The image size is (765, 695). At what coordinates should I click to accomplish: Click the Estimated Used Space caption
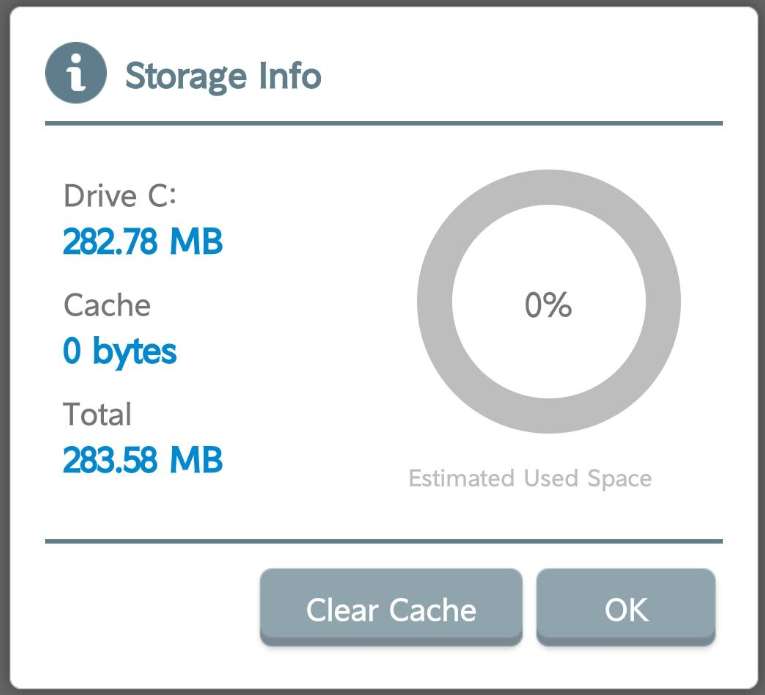[530, 479]
